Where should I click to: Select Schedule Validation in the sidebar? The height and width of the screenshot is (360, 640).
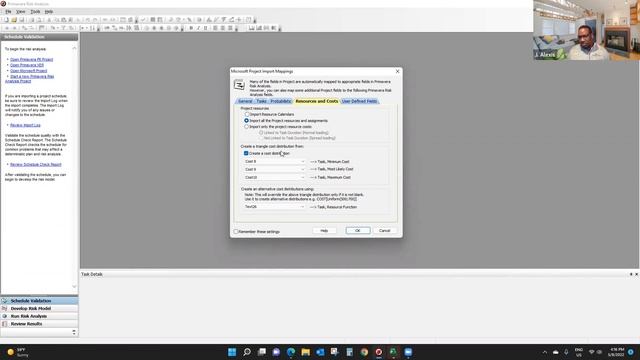pyautogui.click(x=39, y=301)
